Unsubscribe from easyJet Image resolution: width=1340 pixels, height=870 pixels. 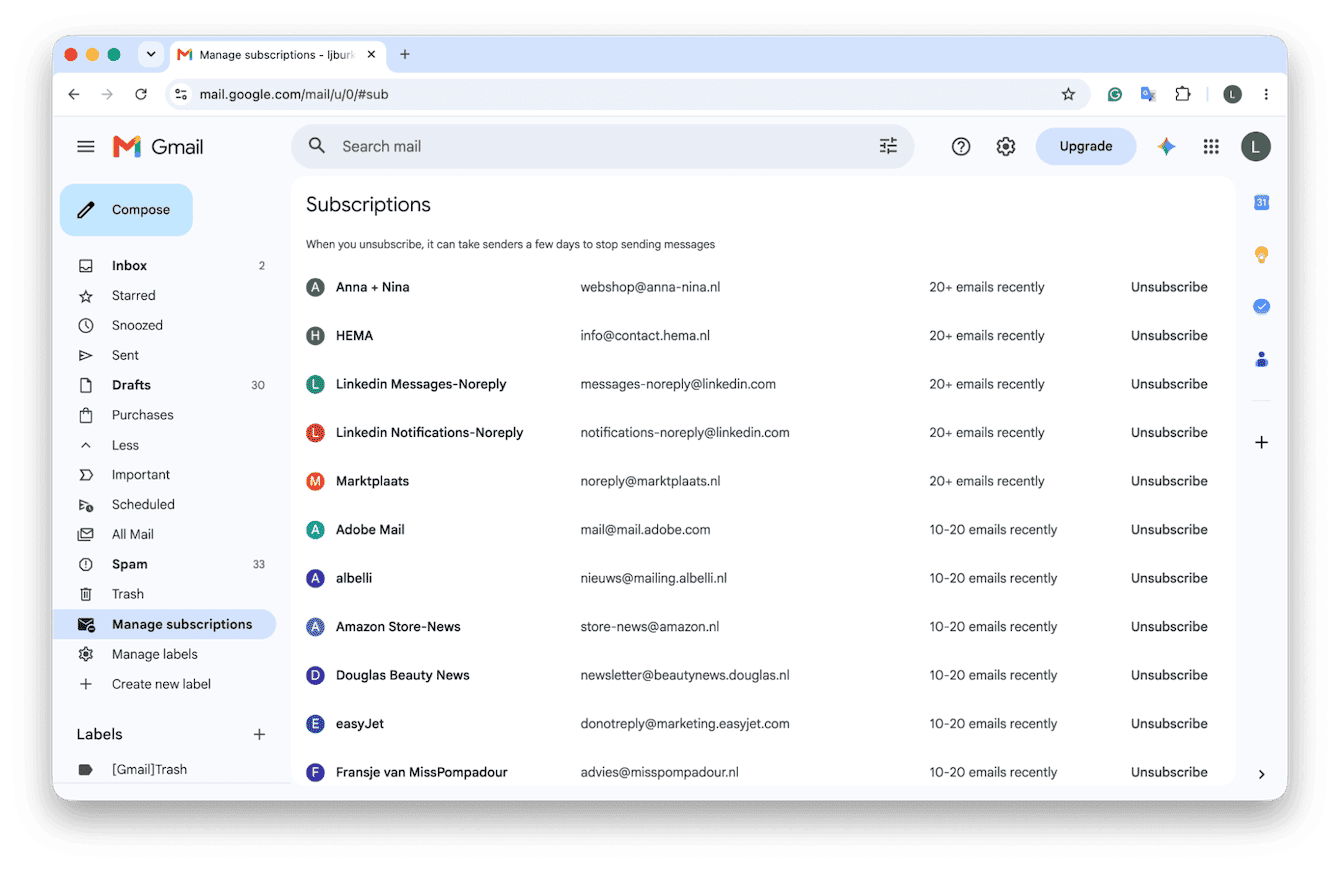tap(1169, 724)
